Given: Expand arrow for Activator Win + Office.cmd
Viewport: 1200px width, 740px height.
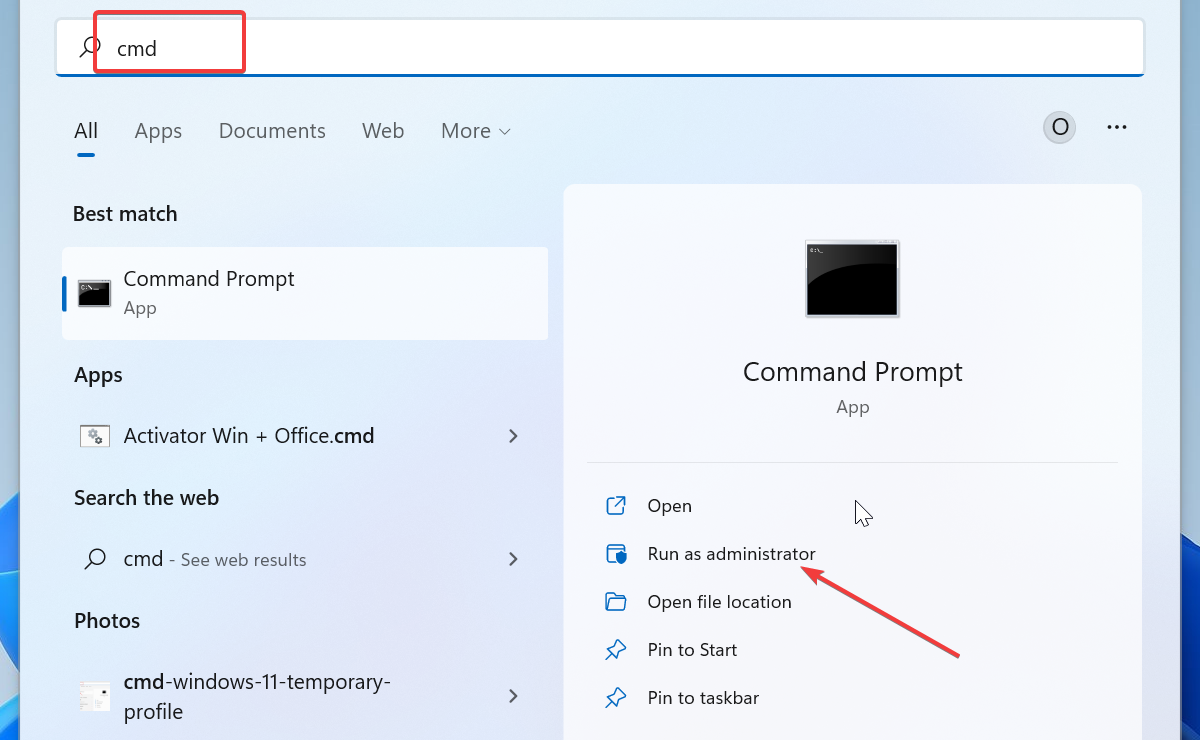Looking at the screenshot, I should pyautogui.click(x=513, y=436).
